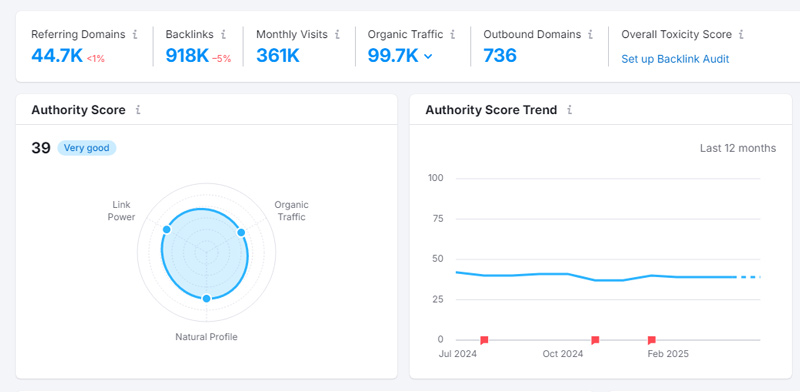The width and height of the screenshot is (800, 392).
Task: Click the red flag near Feb 2025
Action: click(x=651, y=340)
